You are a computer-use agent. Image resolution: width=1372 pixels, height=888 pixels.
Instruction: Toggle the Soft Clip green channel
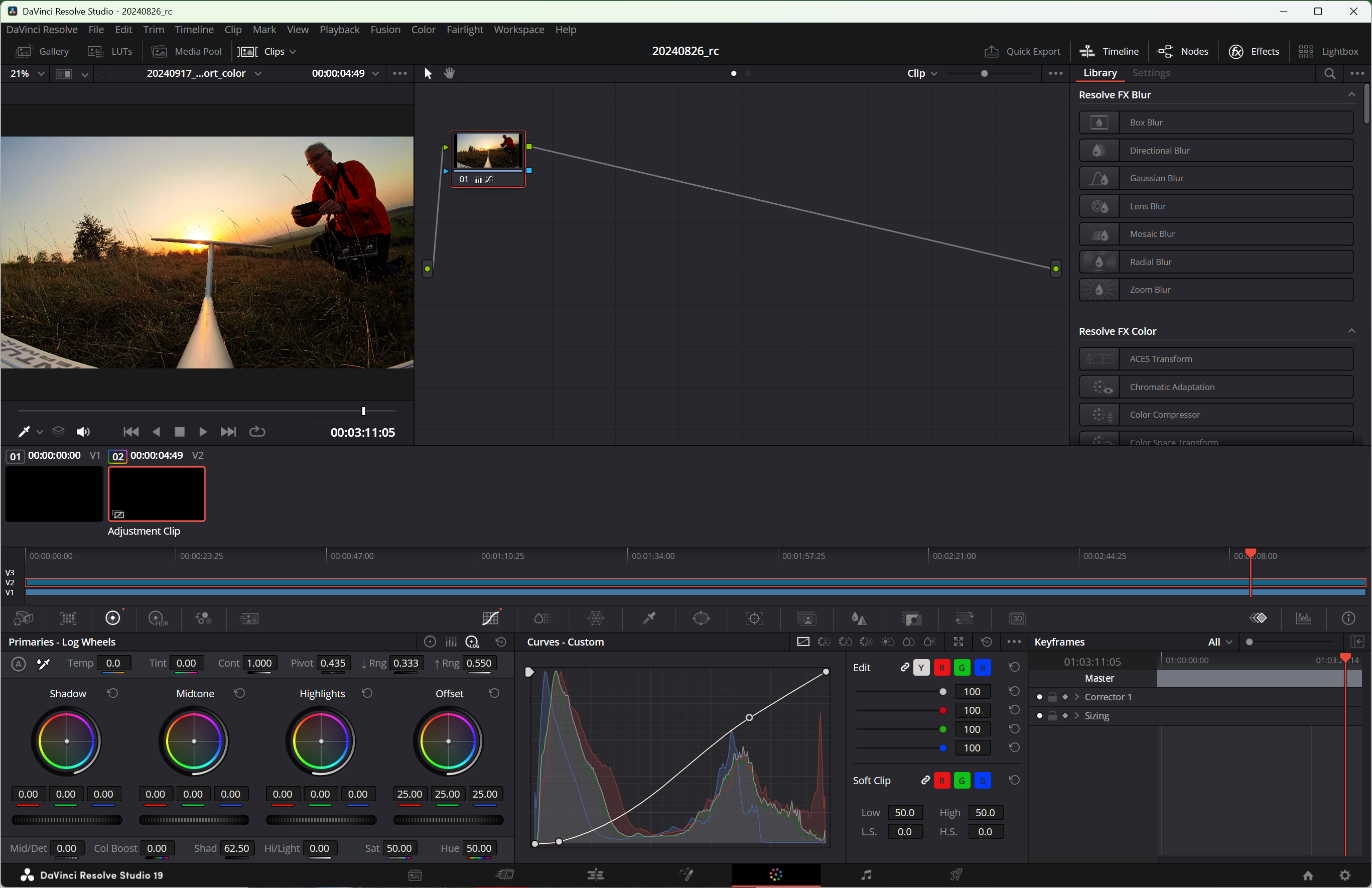click(962, 781)
